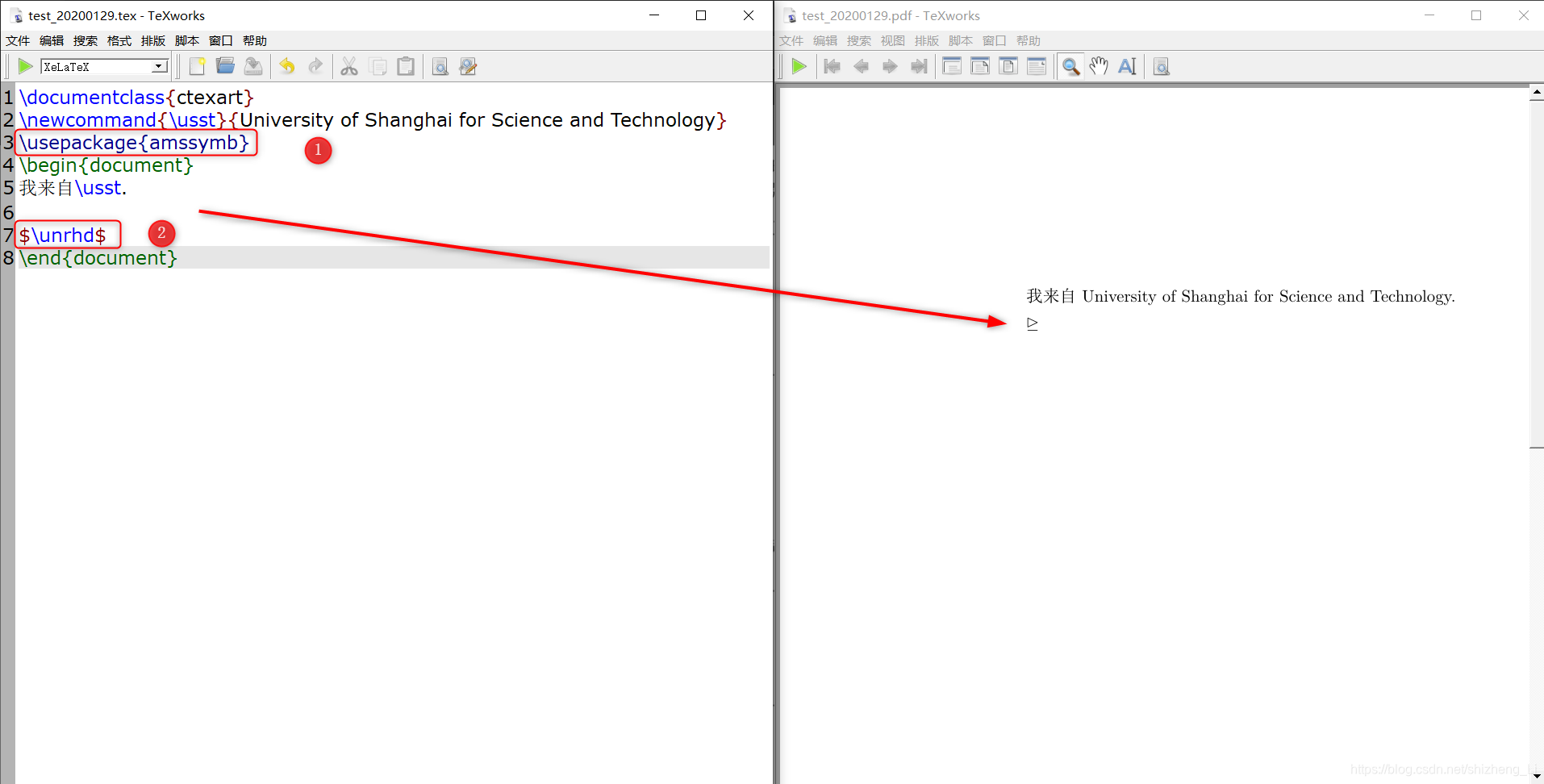
Task: Click the \begin{document} line
Action: [x=106, y=165]
